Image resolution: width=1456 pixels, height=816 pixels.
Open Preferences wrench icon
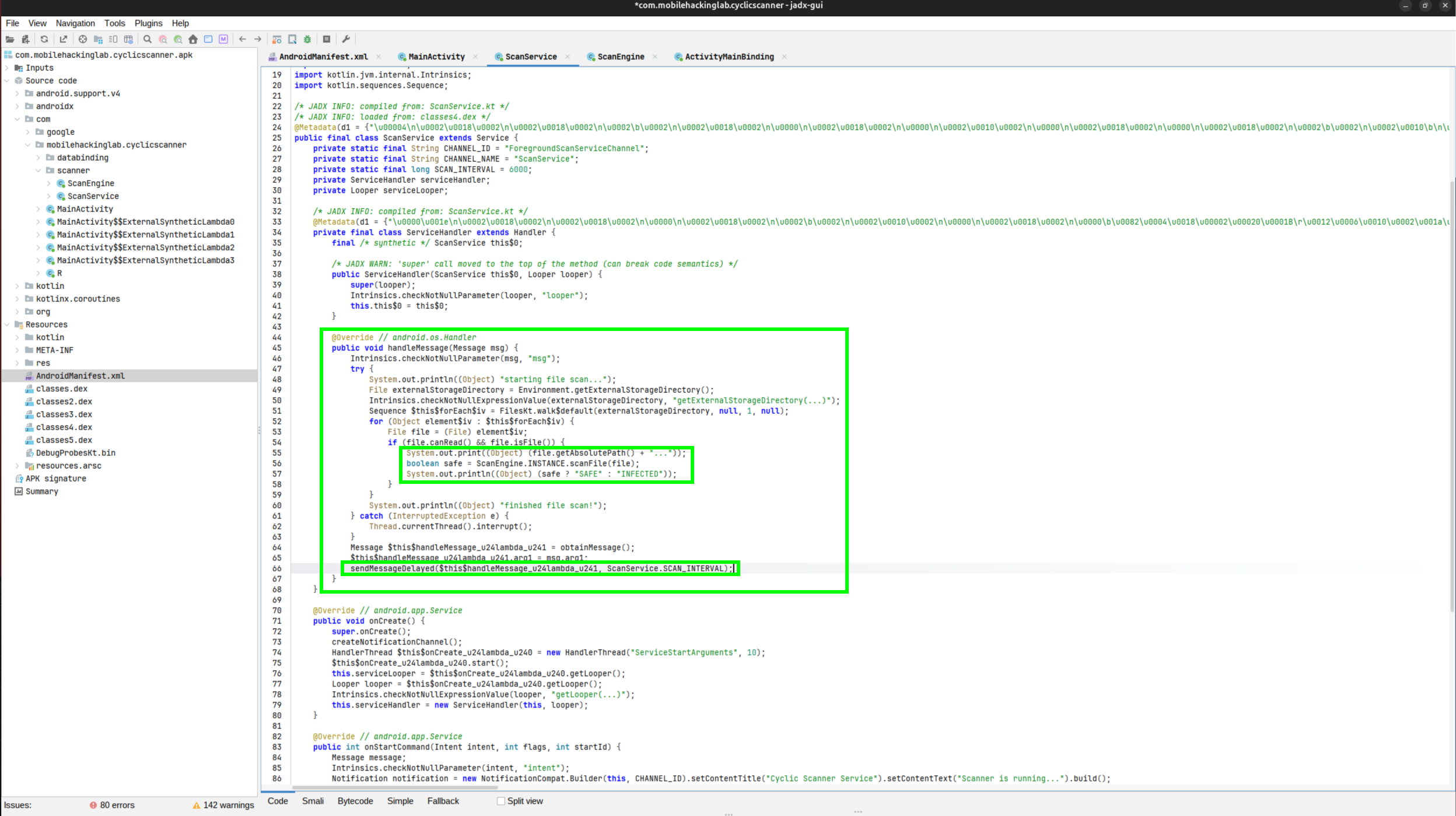pos(346,39)
